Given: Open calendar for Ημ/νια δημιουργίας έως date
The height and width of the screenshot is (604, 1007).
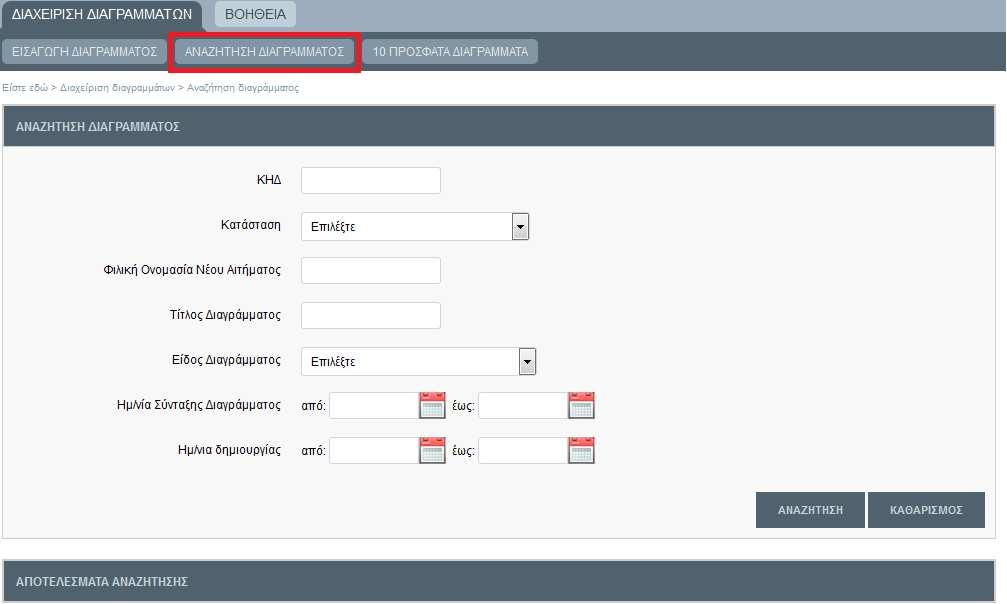Looking at the screenshot, I should tap(581, 450).
